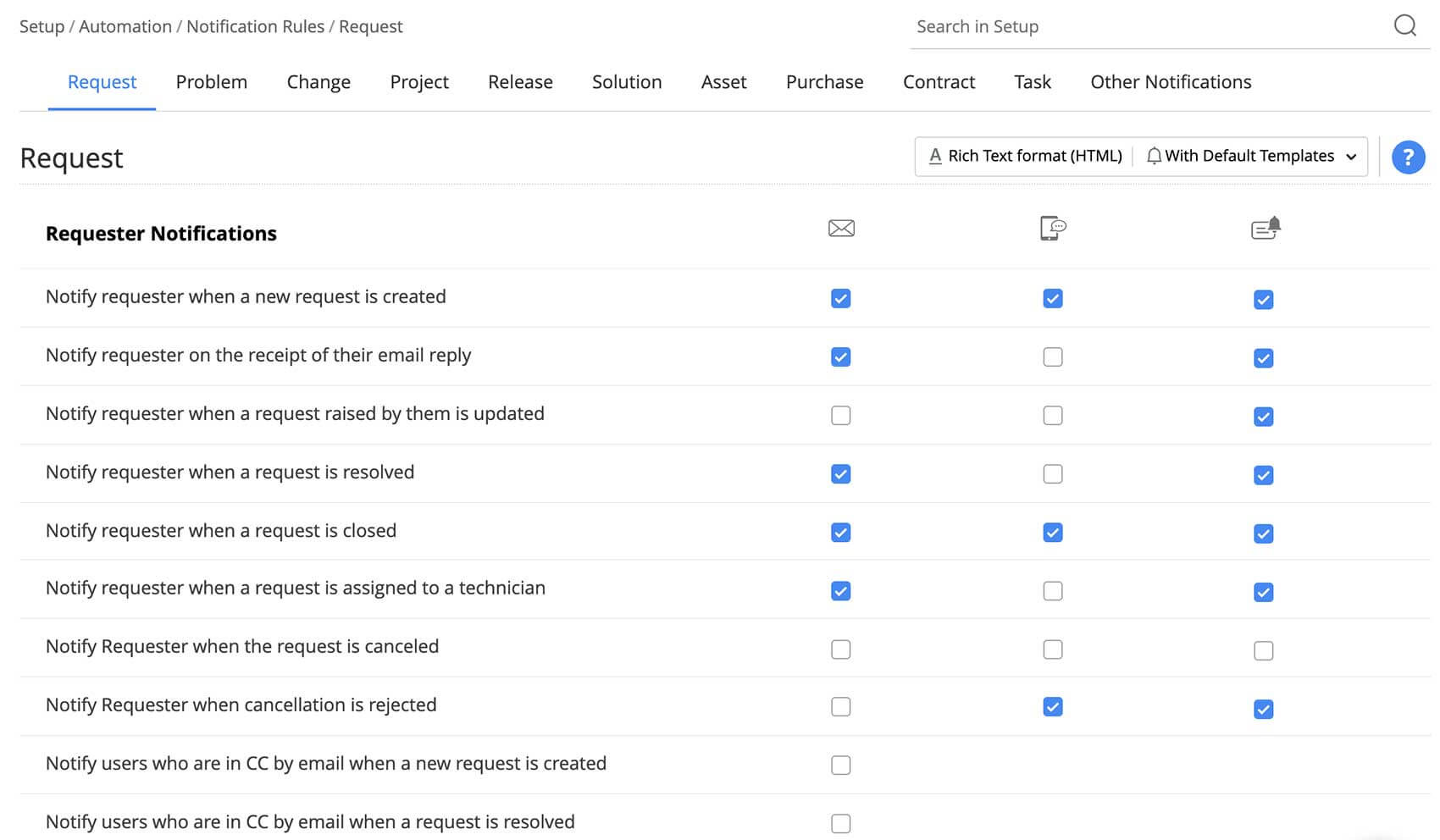The width and height of the screenshot is (1440, 840).
Task: Expand the With Default Templates dropdown arrow
Action: click(x=1351, y=157)
